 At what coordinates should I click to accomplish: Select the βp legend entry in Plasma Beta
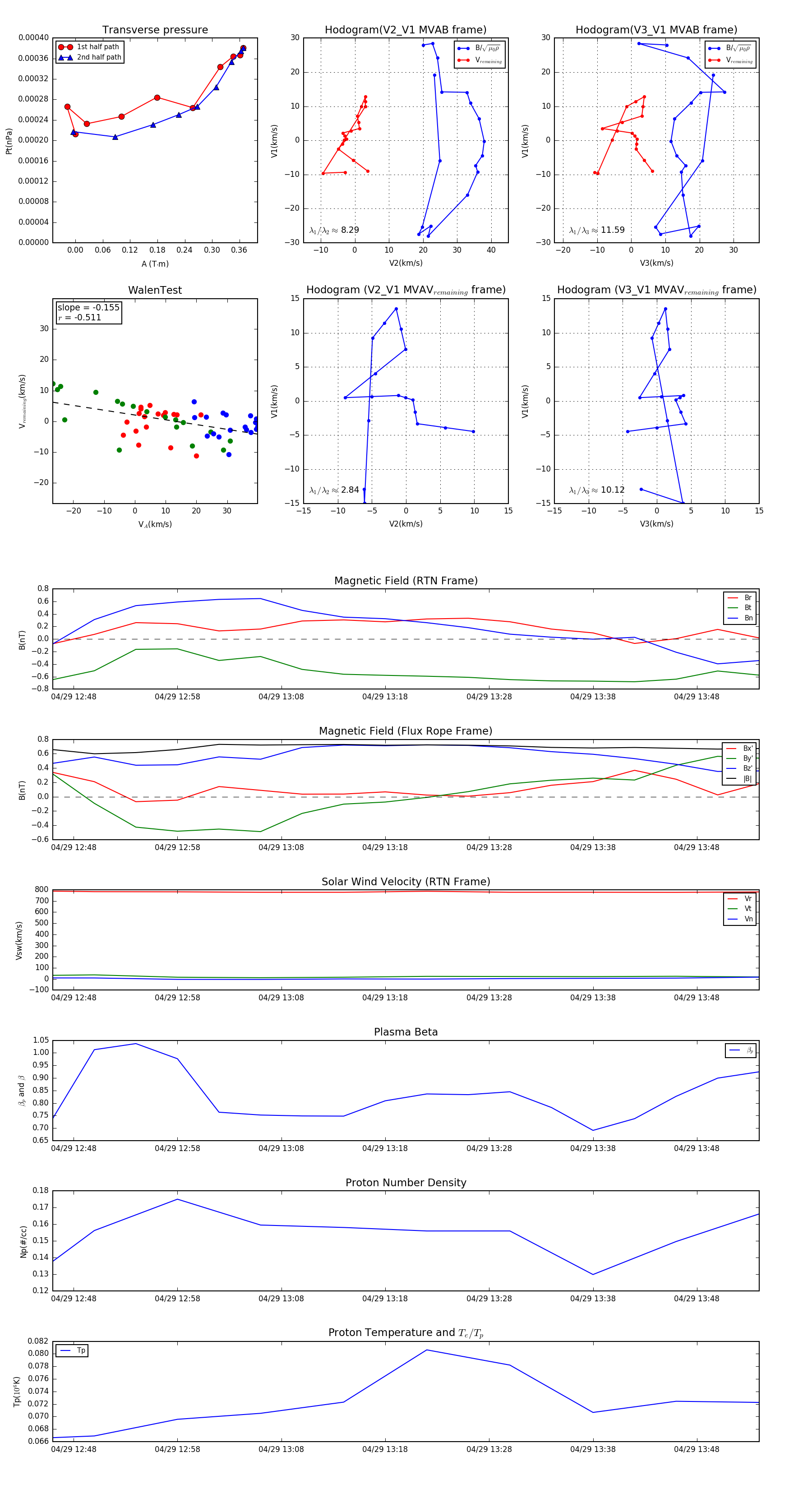(741, 1050)
